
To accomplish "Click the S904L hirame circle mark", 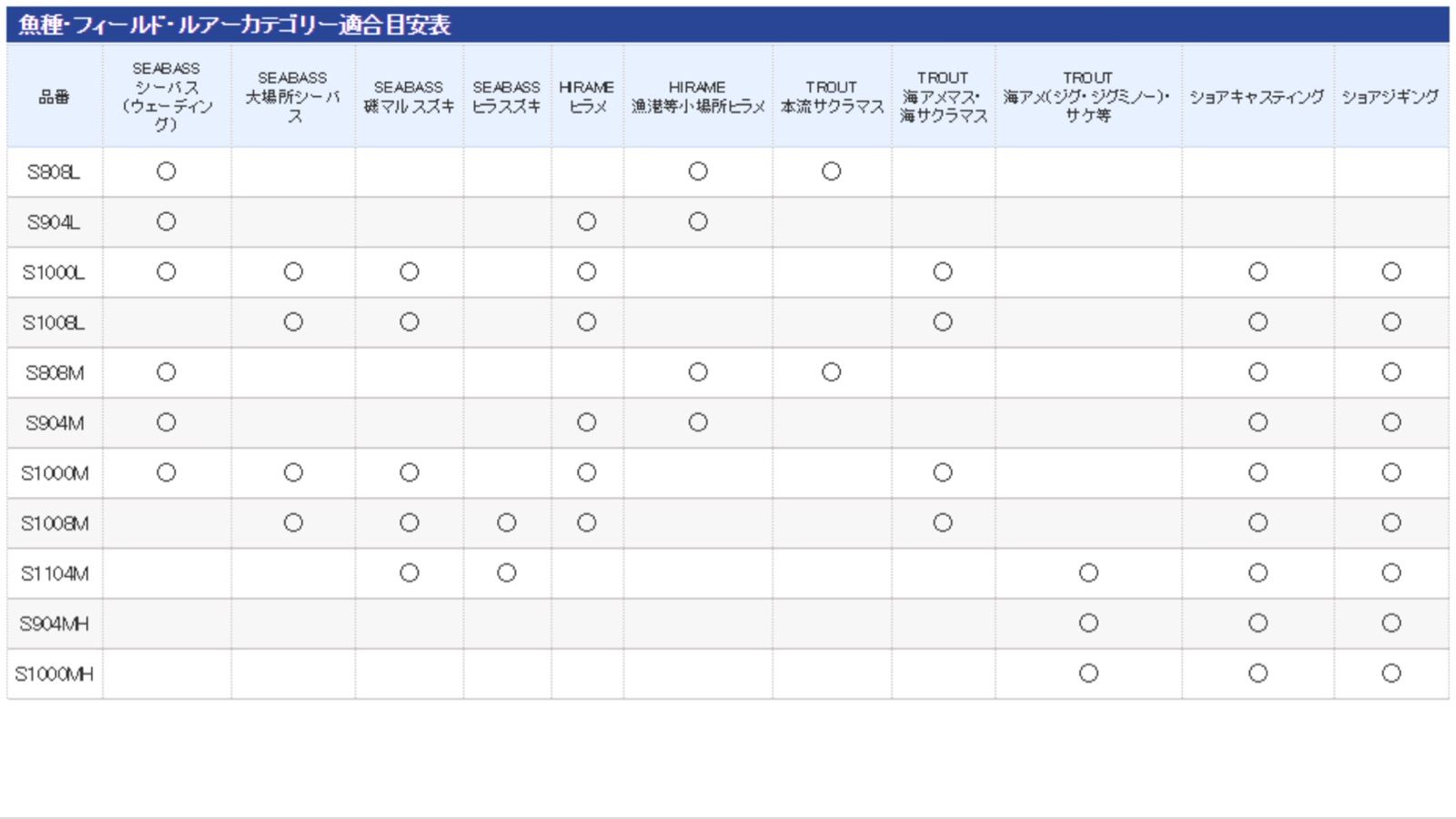I will click(x=587, y=221).
